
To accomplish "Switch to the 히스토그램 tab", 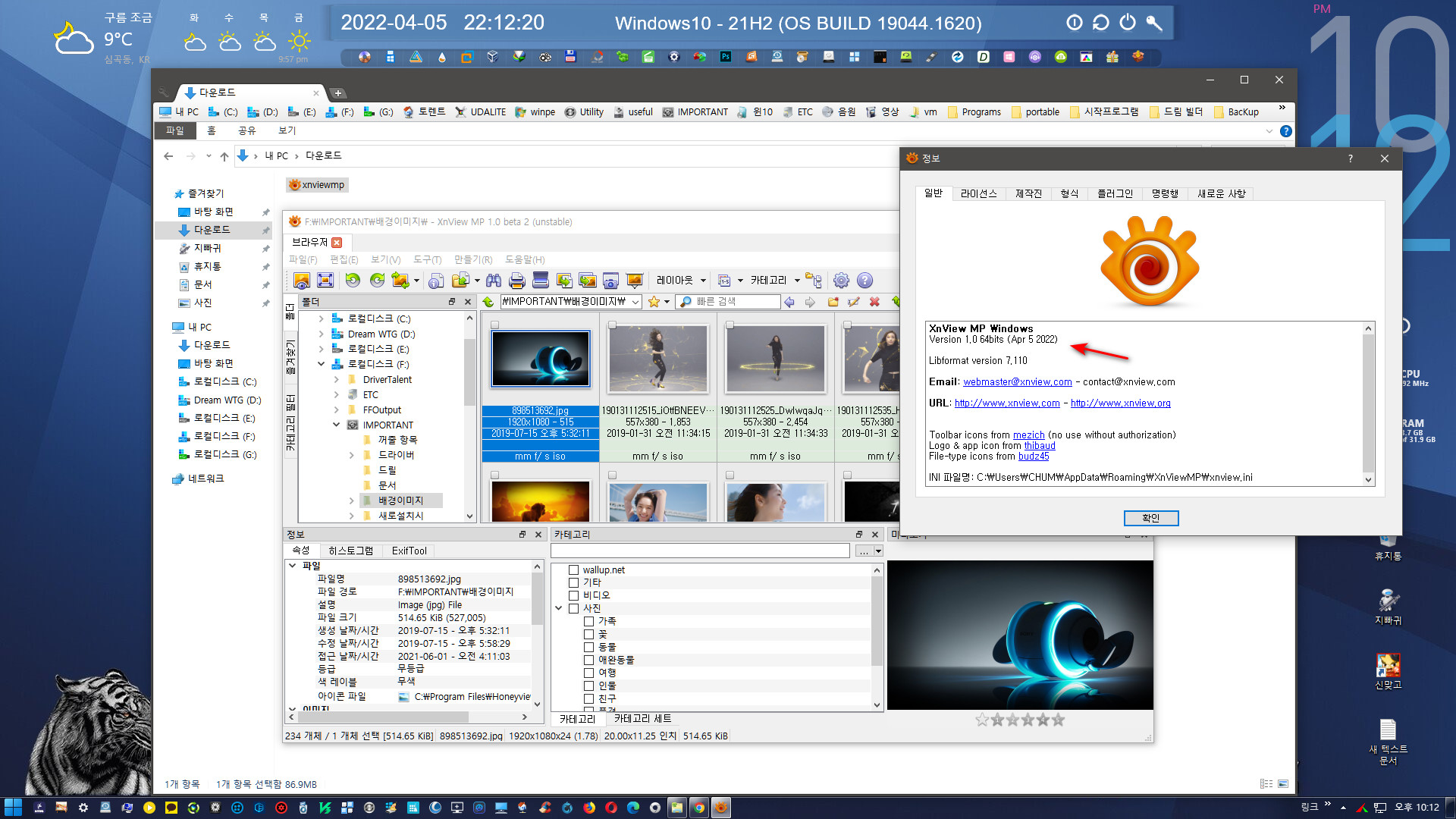I will point(350,551).
